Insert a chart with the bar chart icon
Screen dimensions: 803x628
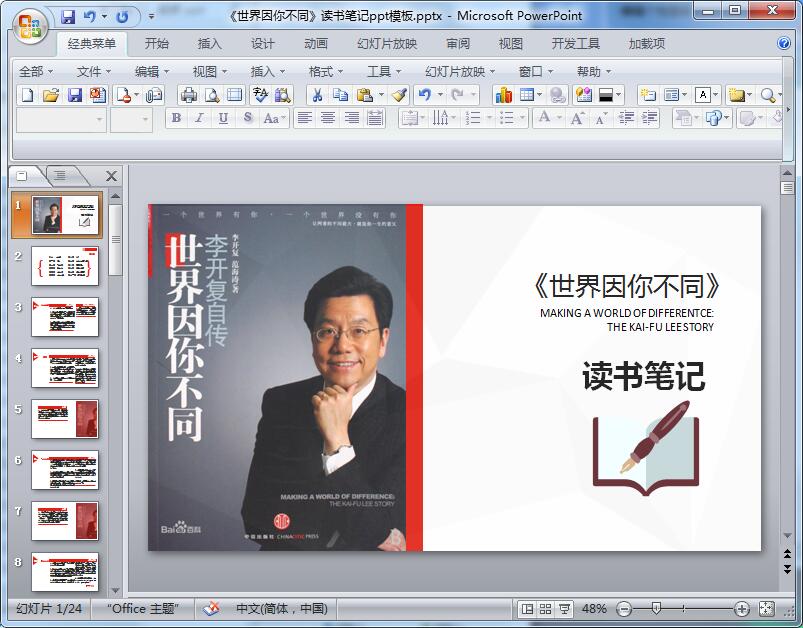coord(503,95)
